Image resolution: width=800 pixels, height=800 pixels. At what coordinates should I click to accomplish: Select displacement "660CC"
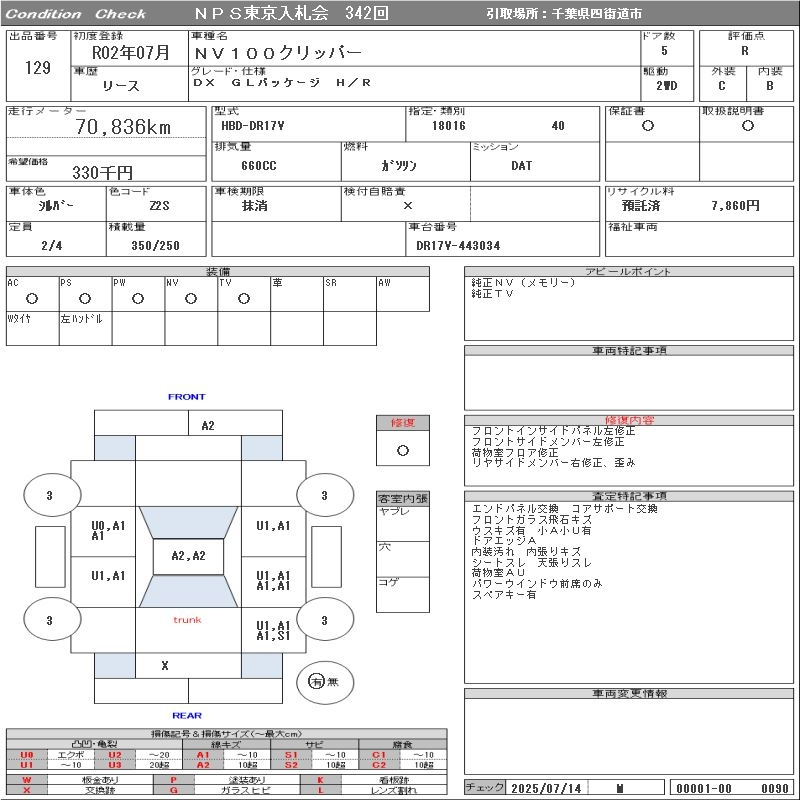pyautogui.click(x=259, y=166)
